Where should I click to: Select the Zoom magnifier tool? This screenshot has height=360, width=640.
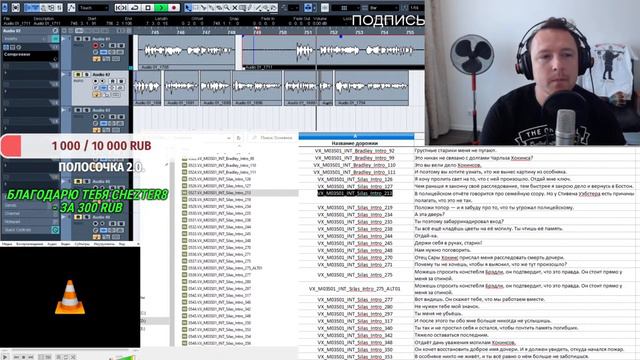click(227, 8)
